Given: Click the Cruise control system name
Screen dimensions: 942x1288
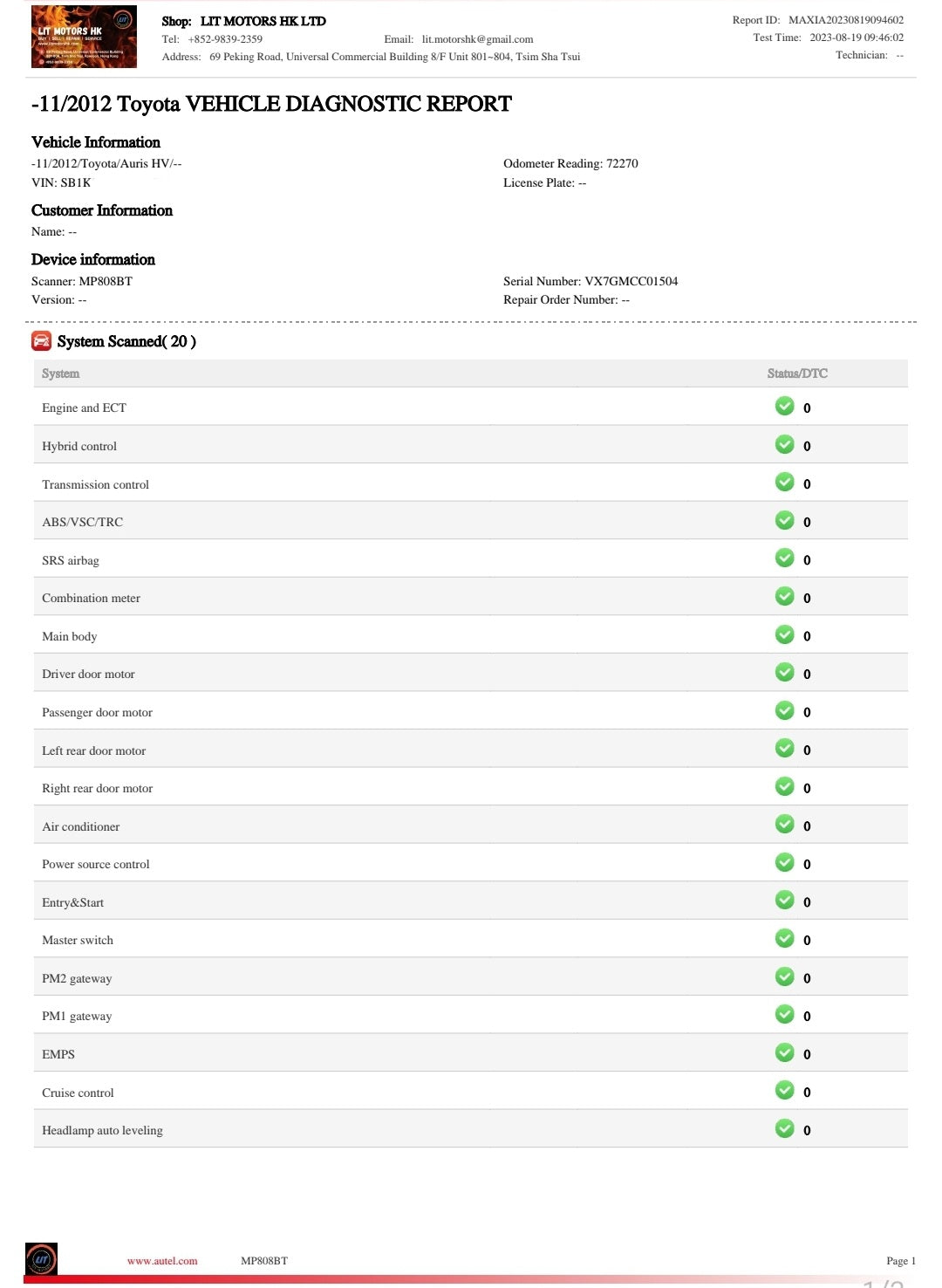Looking at the screenshot, I should click(78, 1093).
